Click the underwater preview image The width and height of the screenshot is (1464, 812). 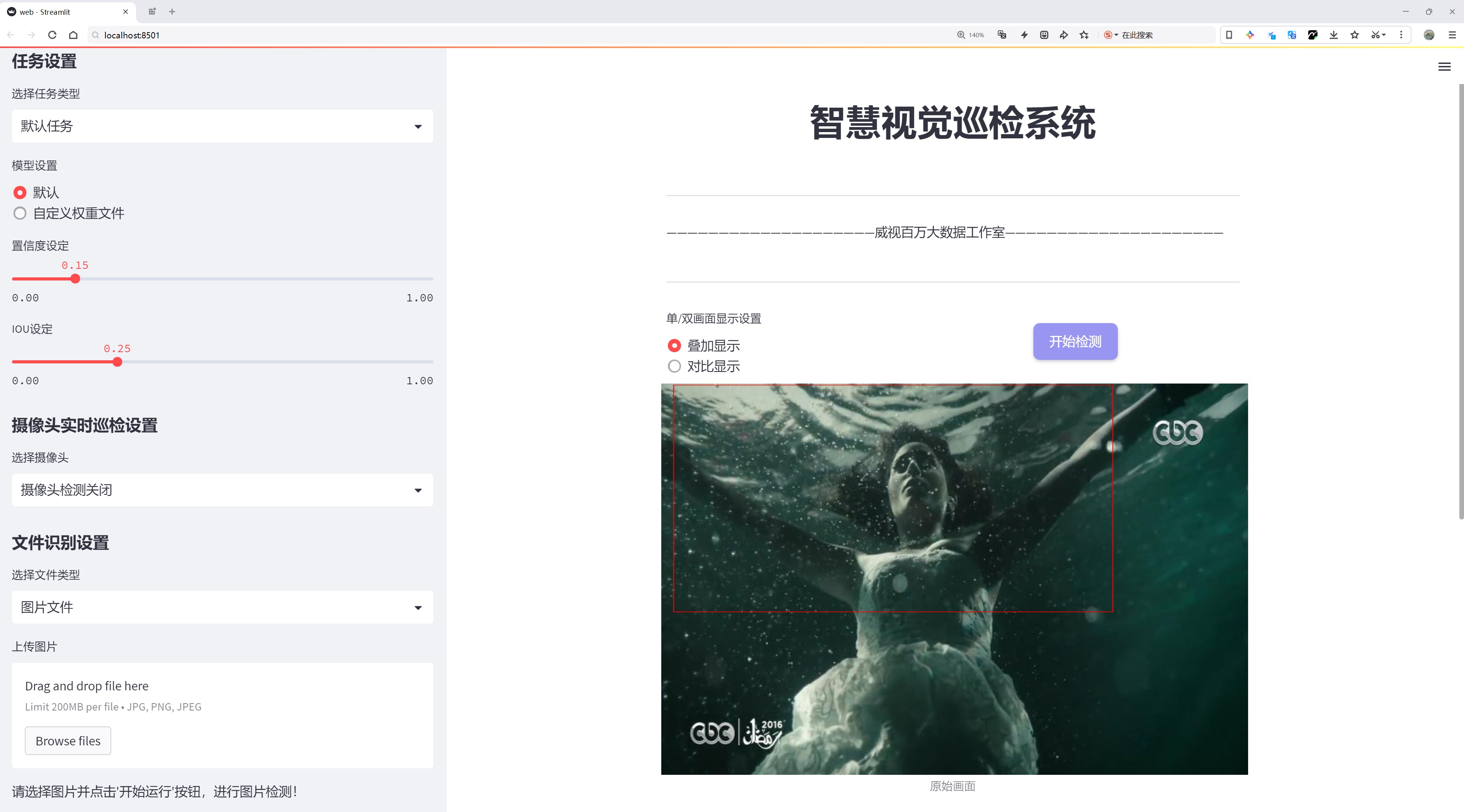coord(954,579)
